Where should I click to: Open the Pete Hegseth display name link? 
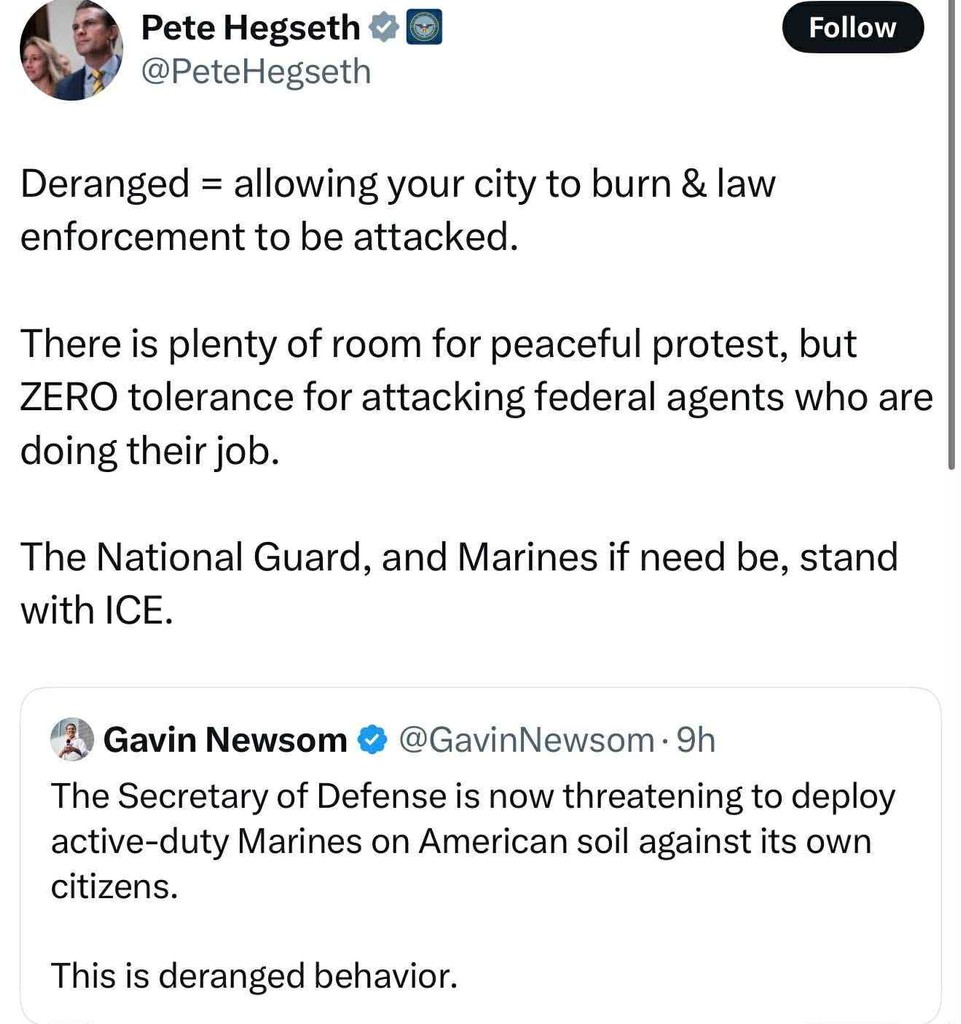(250, 28)
